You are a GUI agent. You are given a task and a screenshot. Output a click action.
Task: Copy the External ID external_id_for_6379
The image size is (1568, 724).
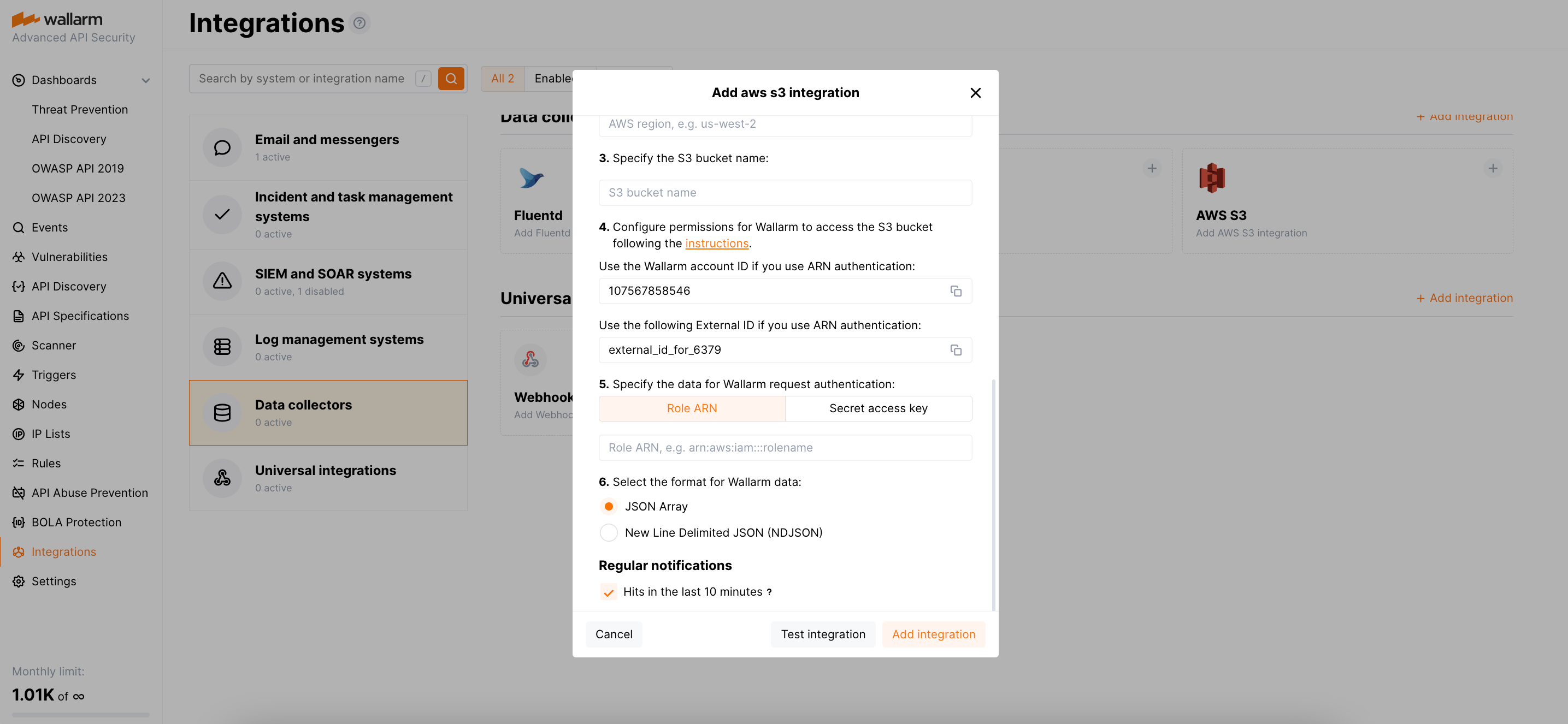956,350
